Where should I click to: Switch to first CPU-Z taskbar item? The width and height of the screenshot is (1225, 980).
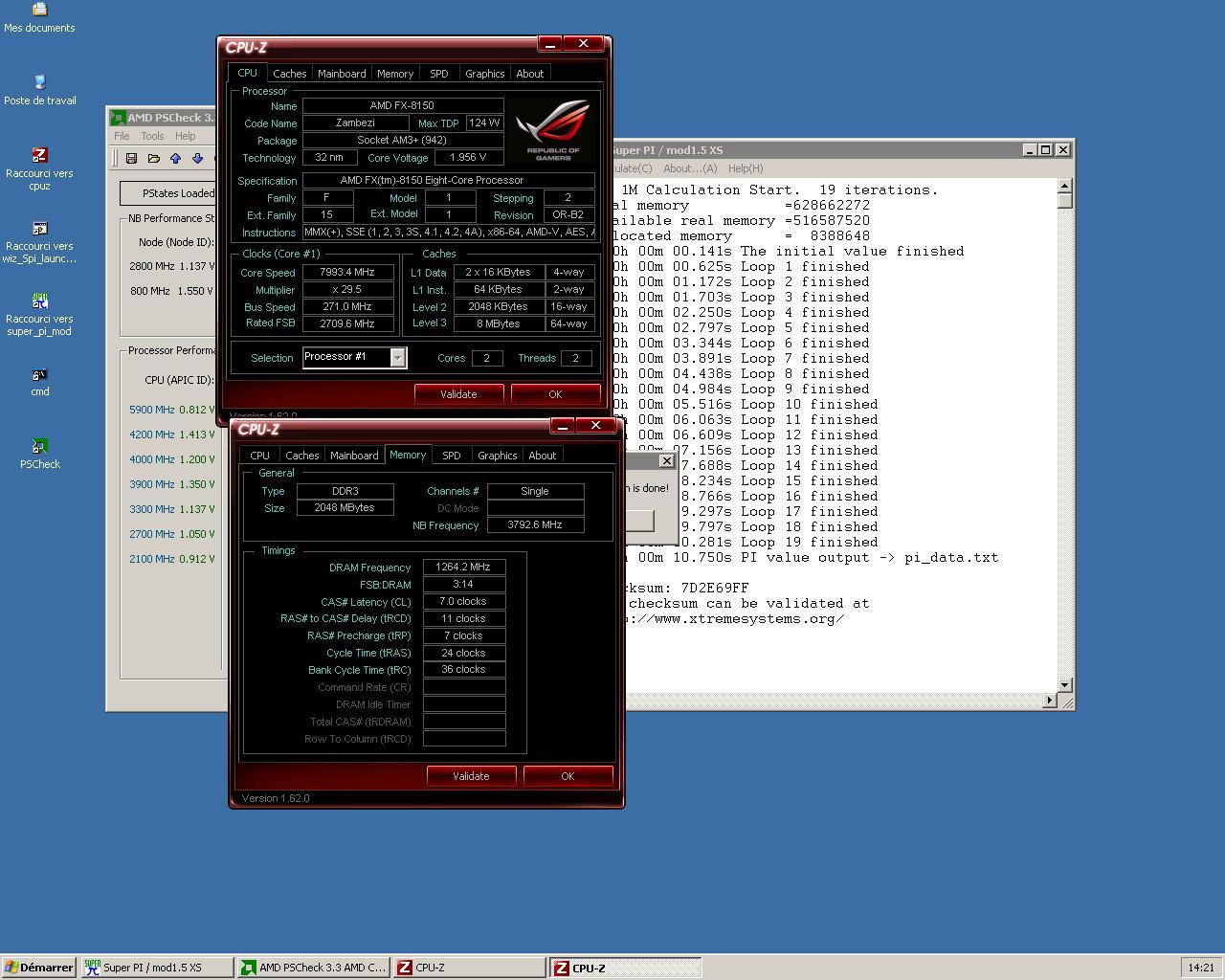[x=470, y=968]
